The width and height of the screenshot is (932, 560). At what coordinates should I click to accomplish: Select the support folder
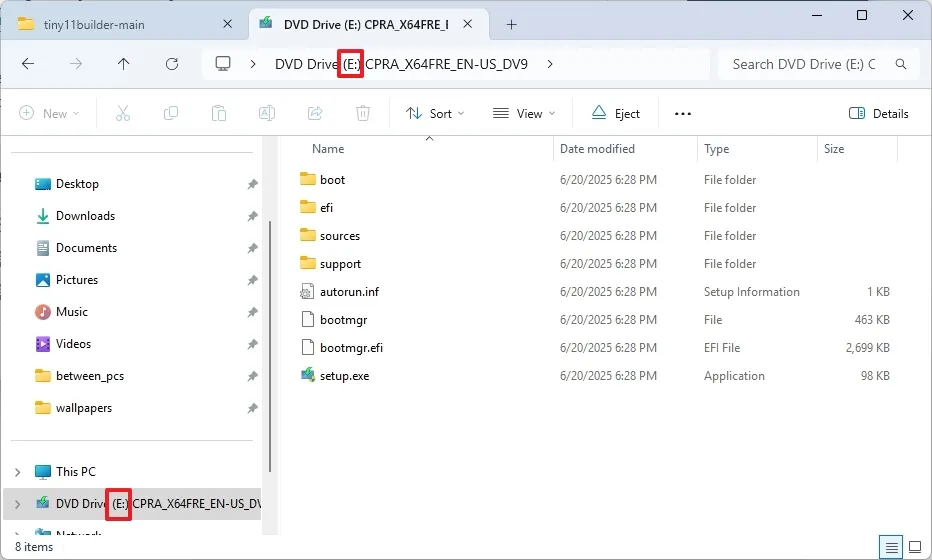(341, 264)
